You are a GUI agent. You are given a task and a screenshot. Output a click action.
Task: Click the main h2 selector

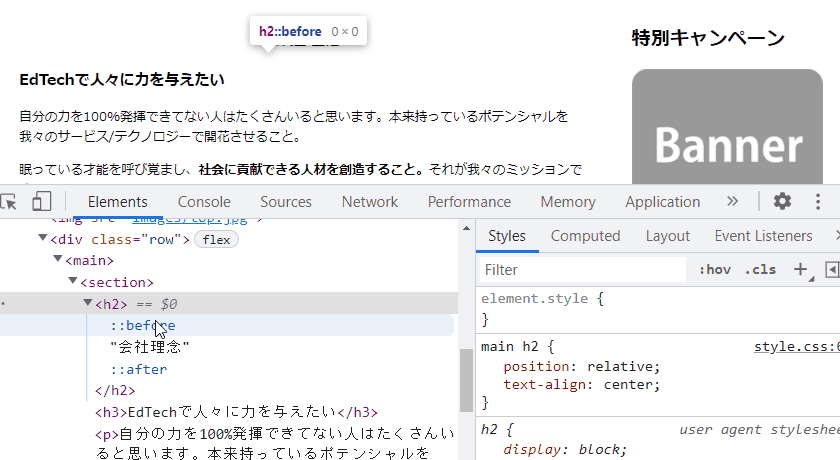click(x=509, y=346)
